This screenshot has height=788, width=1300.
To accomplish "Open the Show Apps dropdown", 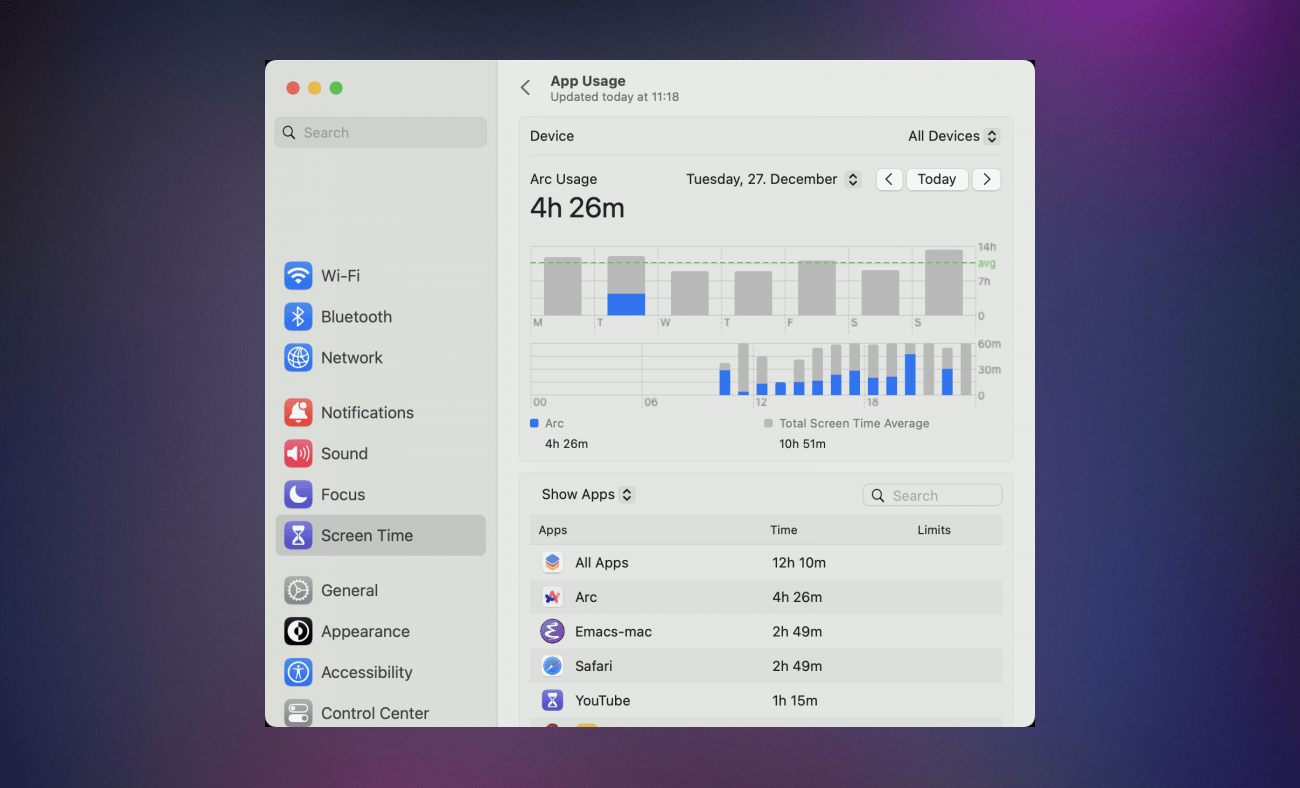I will 587,494.
